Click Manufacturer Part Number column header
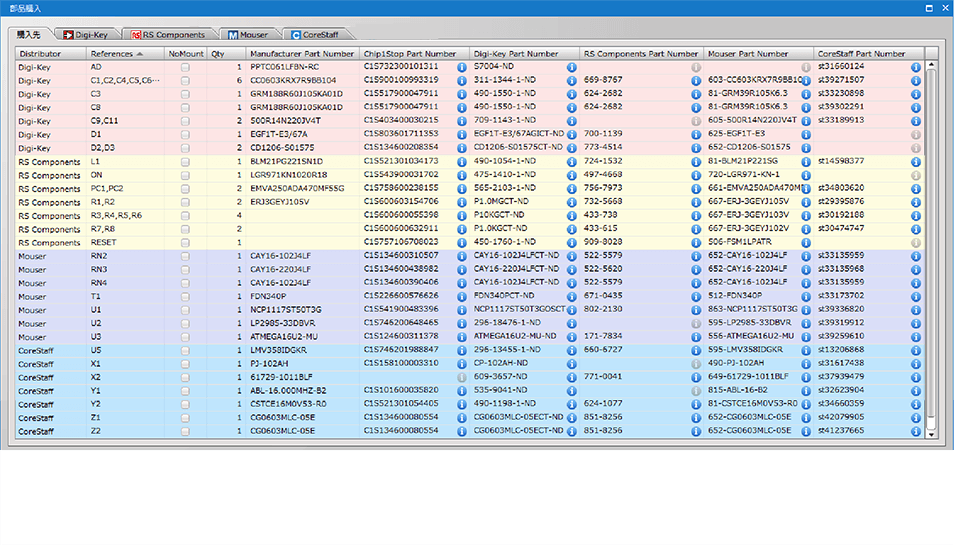 tap(302, 54)
